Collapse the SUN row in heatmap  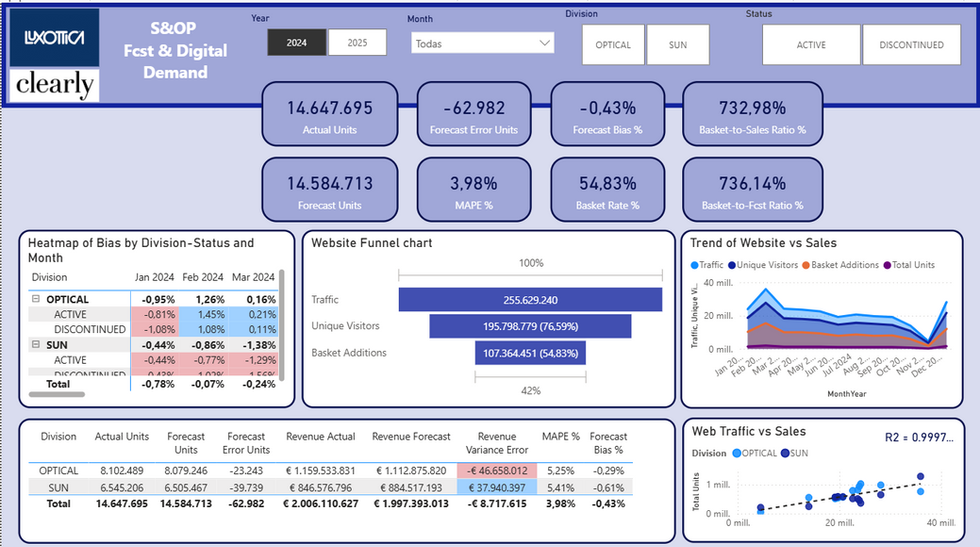[36, 344]
